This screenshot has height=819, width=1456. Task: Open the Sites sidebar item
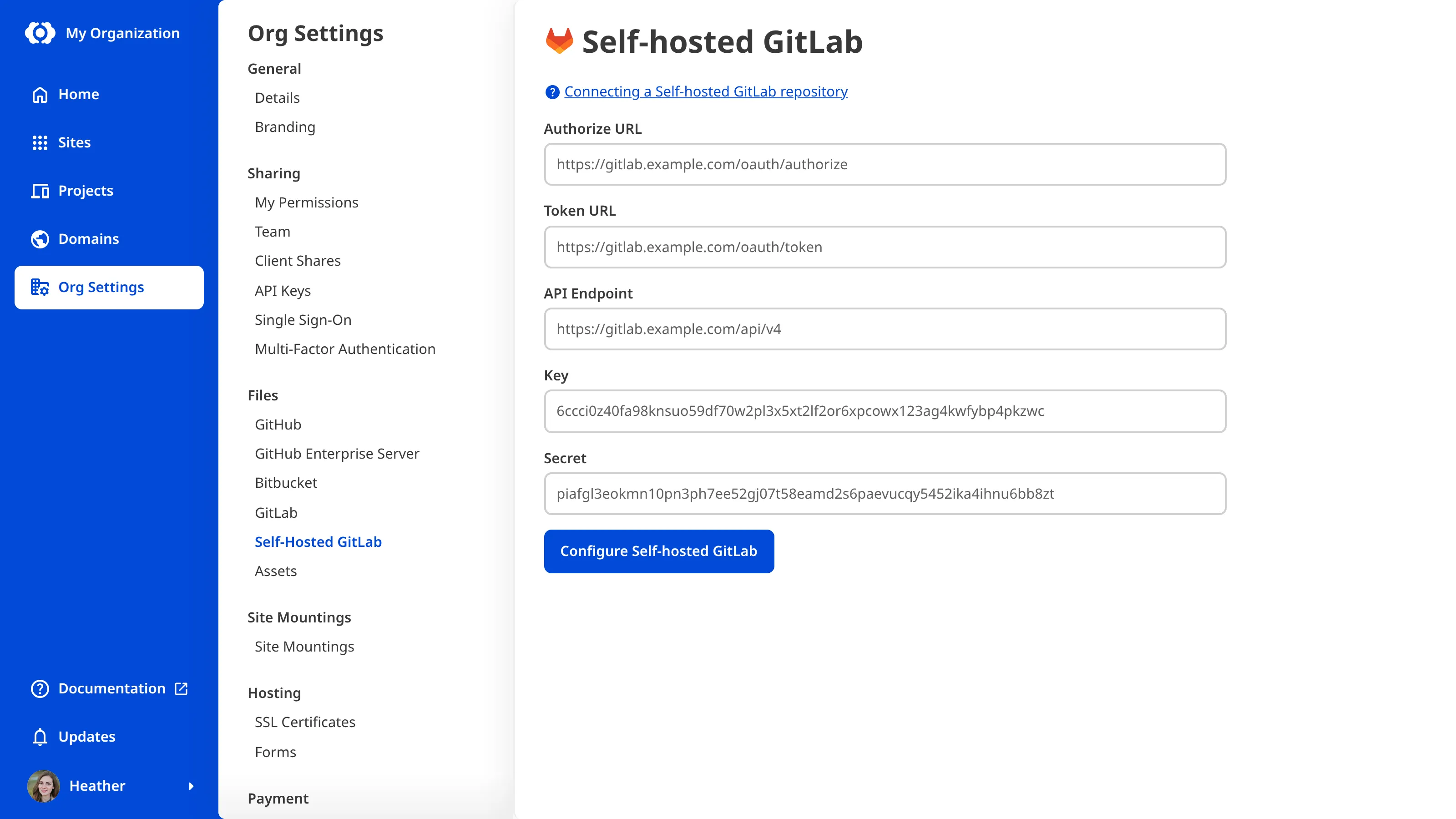pyautogui.click(x=109, y=142)
